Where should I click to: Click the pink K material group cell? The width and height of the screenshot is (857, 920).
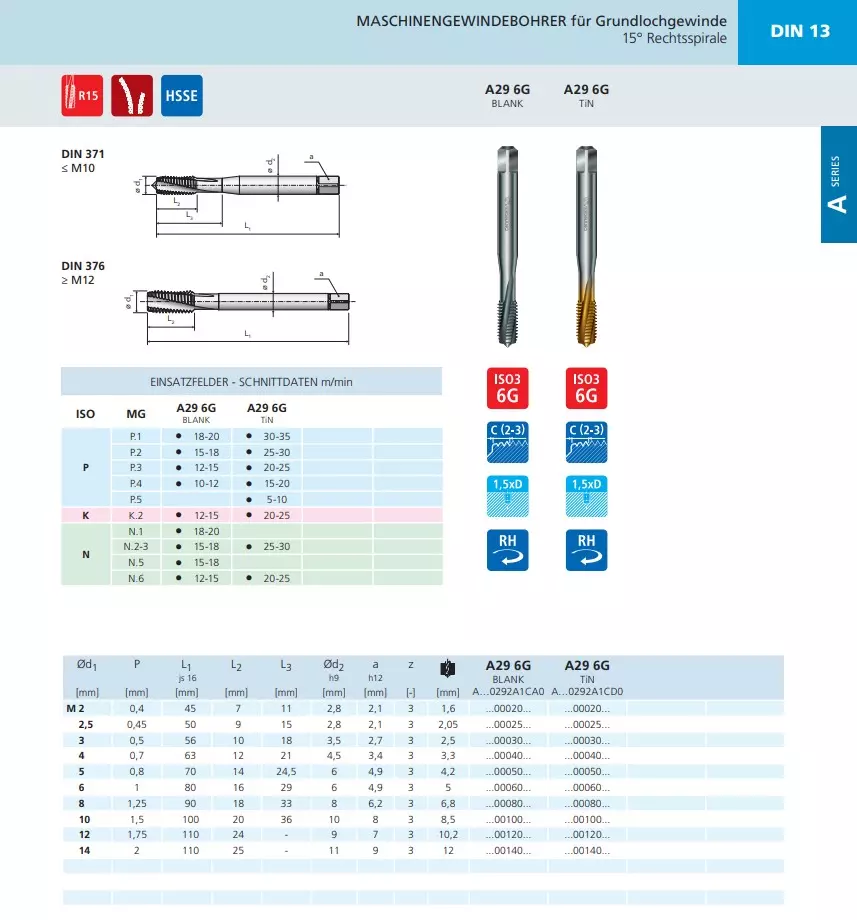[86, 515]
